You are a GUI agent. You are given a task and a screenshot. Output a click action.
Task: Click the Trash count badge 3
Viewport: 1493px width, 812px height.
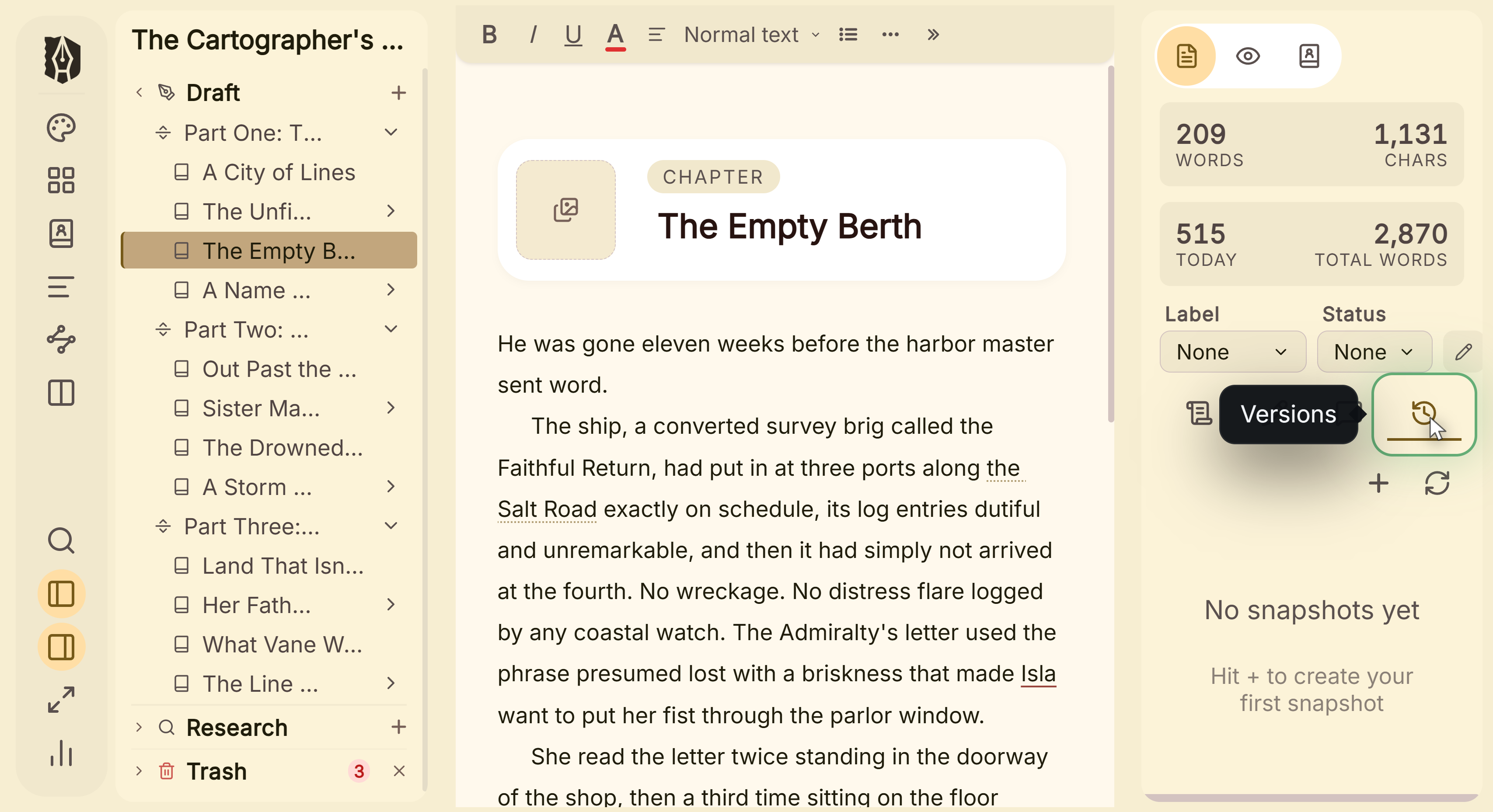359,771
